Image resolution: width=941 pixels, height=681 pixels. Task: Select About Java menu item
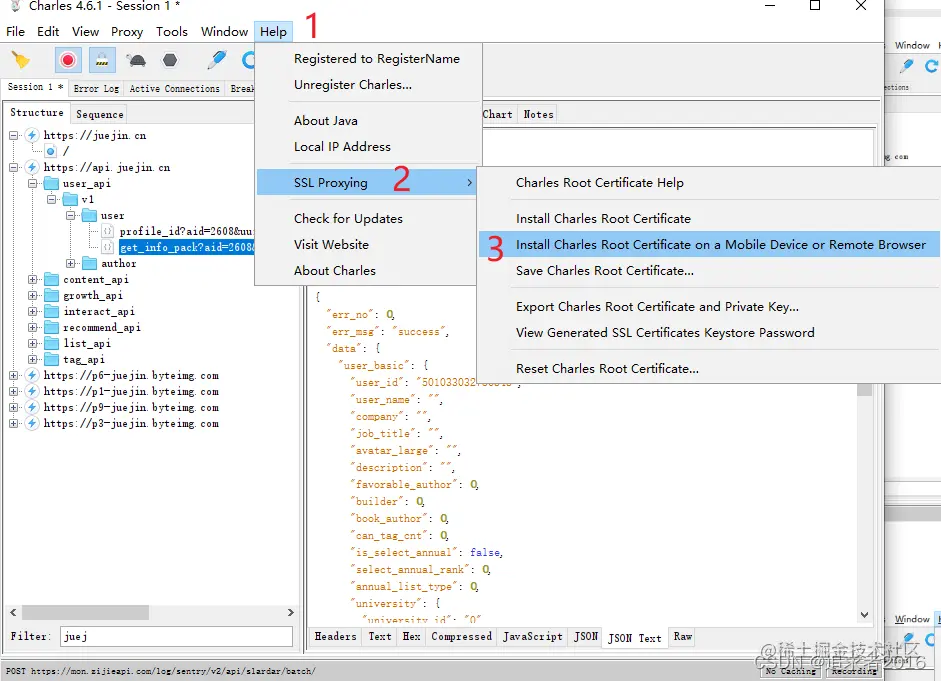tap(326, 121)
